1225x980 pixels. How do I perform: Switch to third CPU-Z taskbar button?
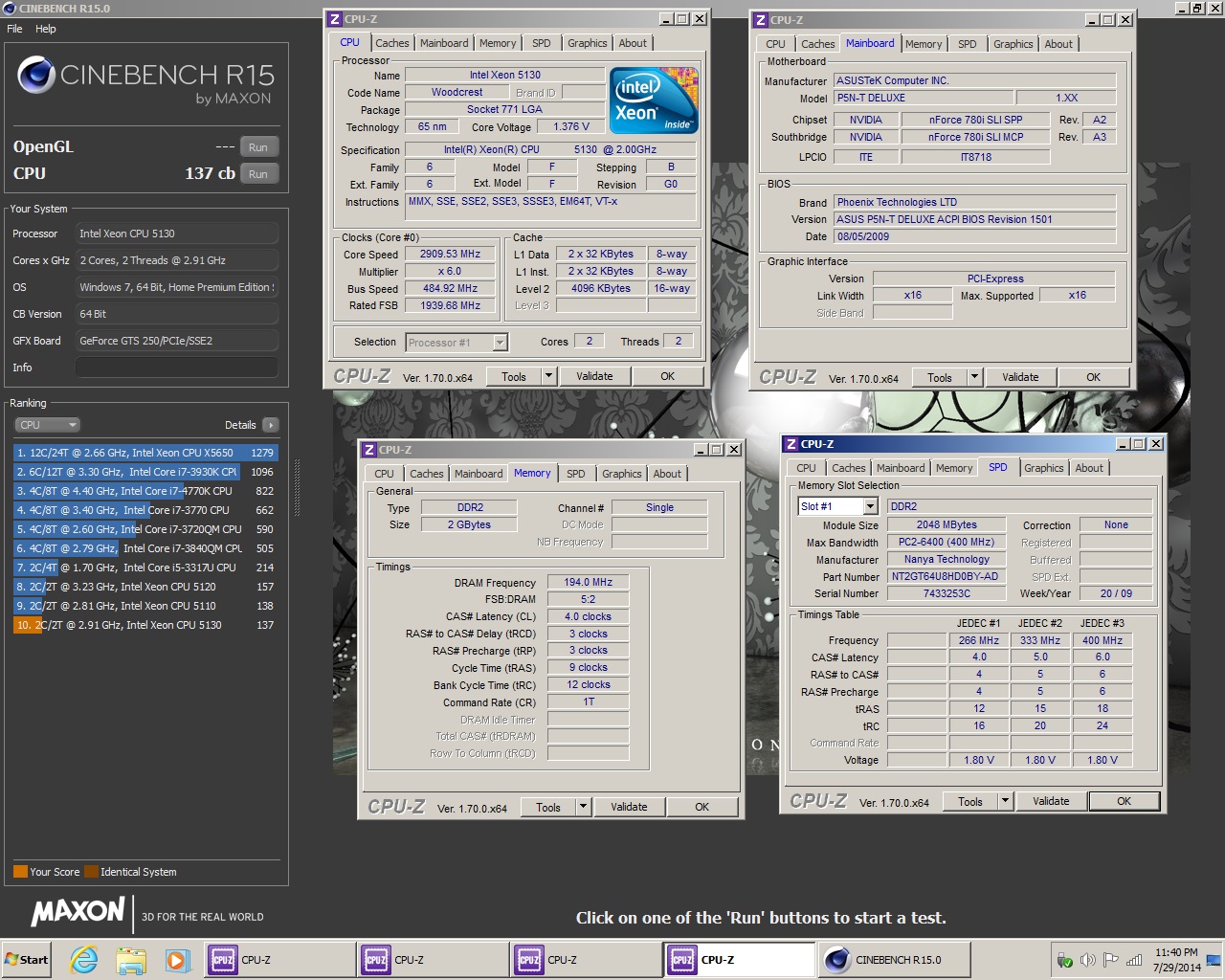585,960
